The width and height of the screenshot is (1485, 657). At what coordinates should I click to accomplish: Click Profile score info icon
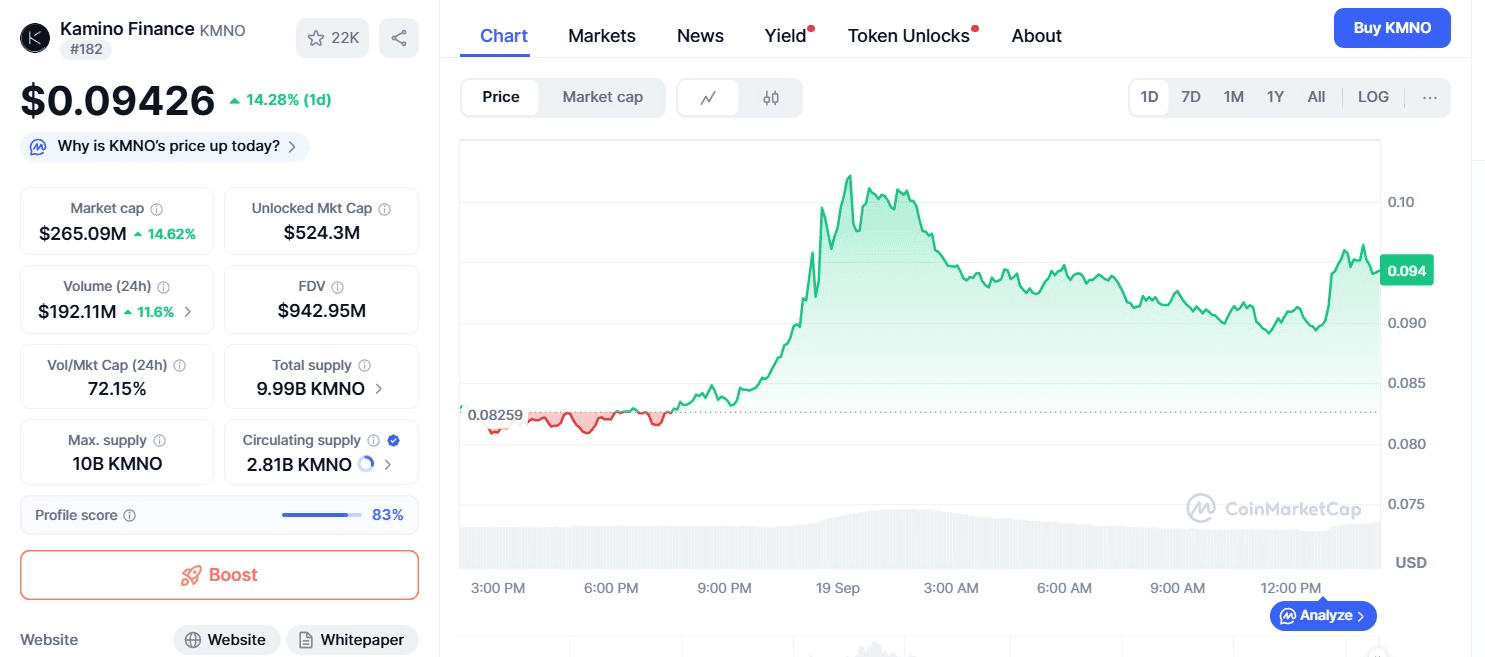pyautogui.click(x=130, y=516)
